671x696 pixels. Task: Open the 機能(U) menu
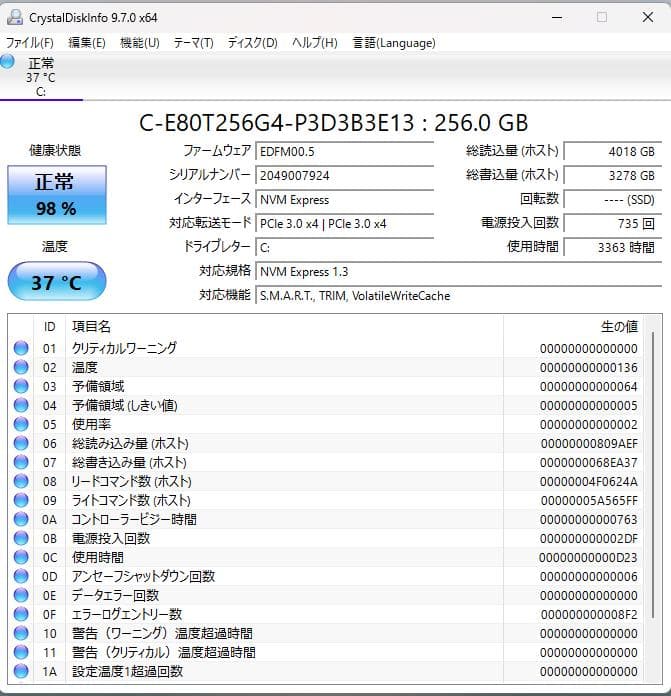140,43
